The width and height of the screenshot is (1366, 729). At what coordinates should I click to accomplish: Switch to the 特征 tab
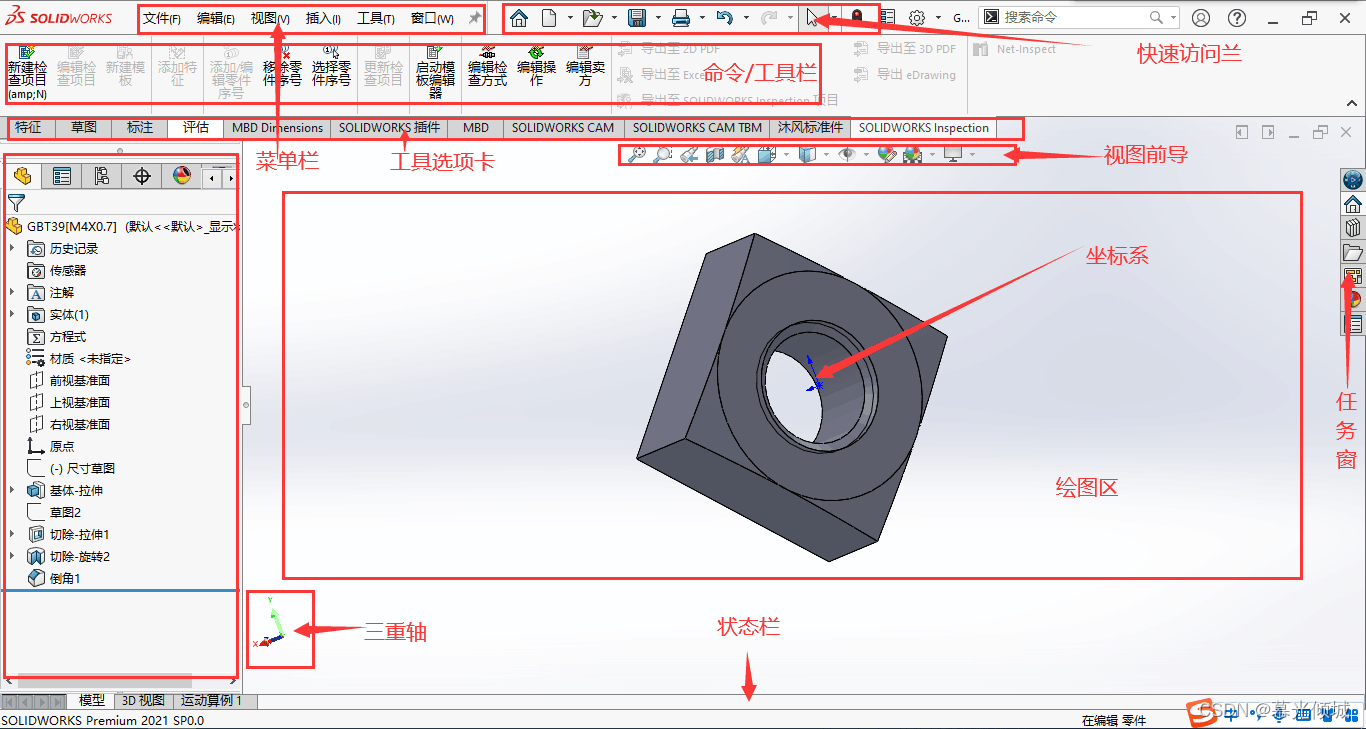point(28,128)
